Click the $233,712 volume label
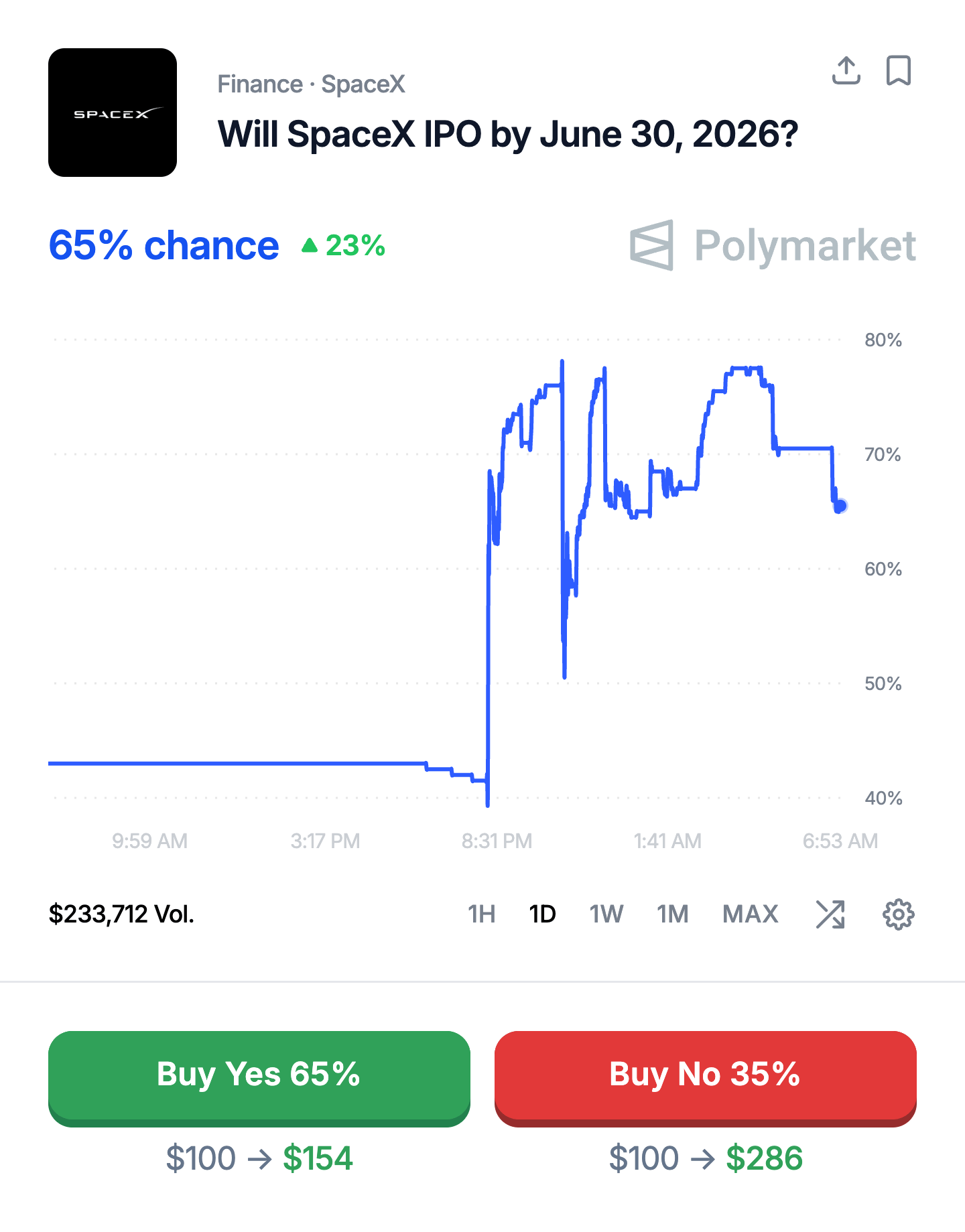965x1232 pixels. pyautogui.click(x=121, y=914)
